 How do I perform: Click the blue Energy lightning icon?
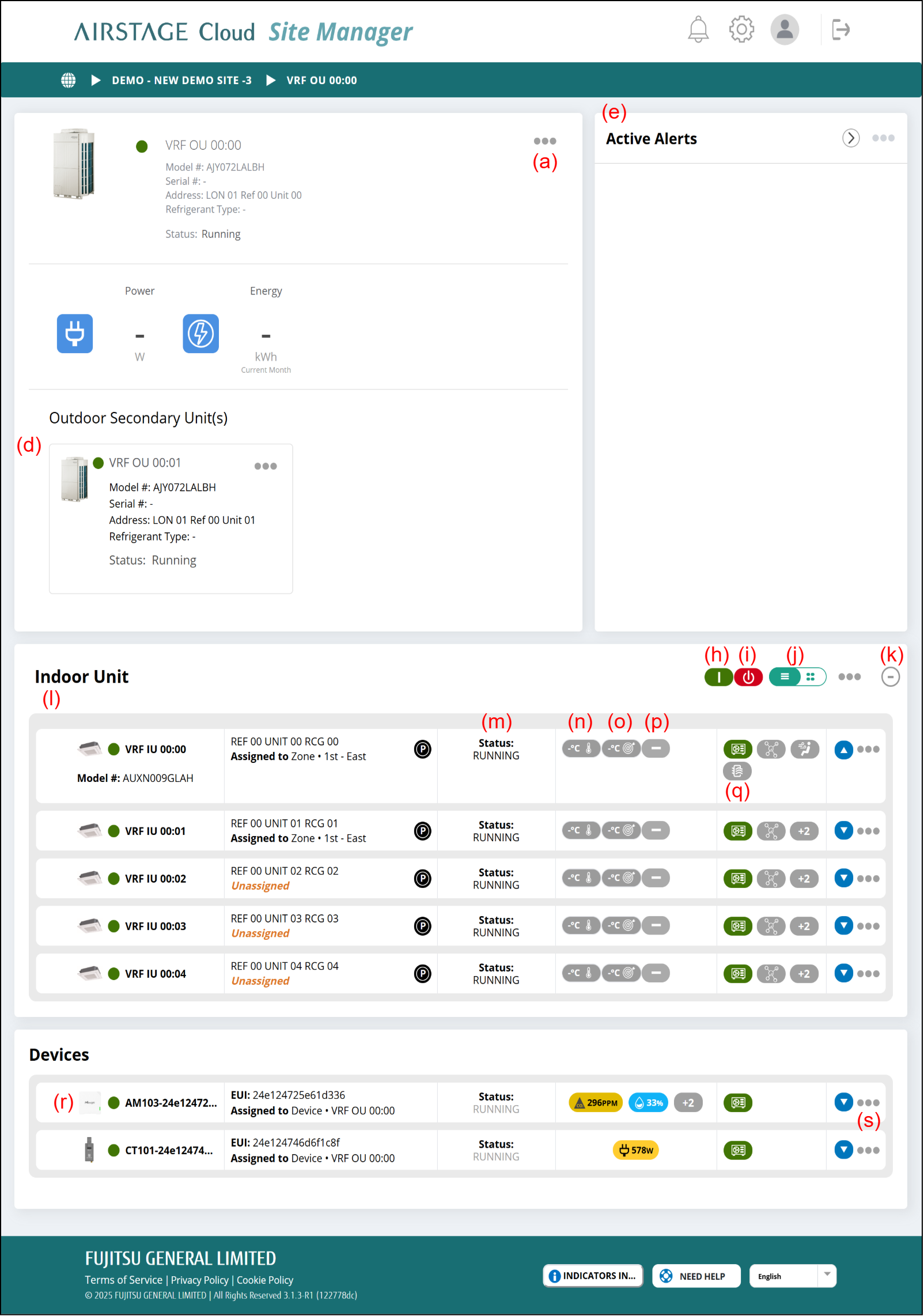pos(200,334)
